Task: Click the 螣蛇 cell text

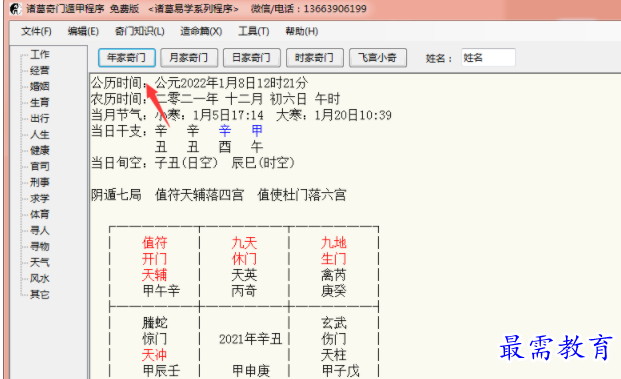Action: click(x=155, y=323)
